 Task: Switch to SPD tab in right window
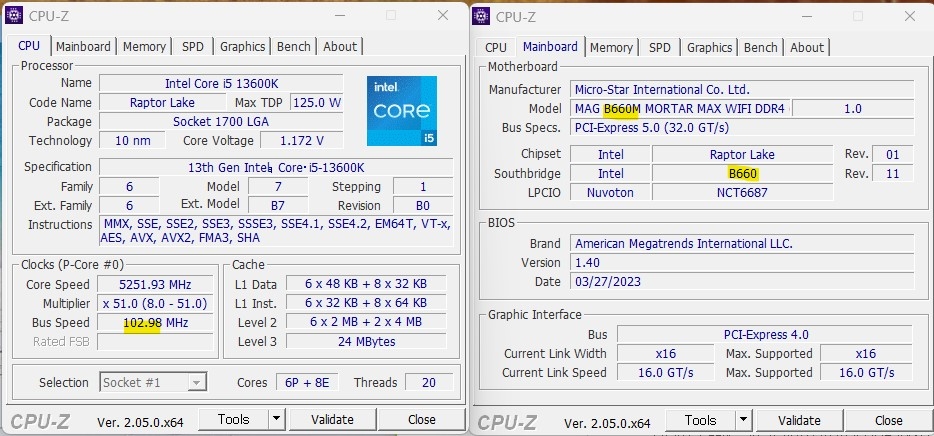point(659,48)
